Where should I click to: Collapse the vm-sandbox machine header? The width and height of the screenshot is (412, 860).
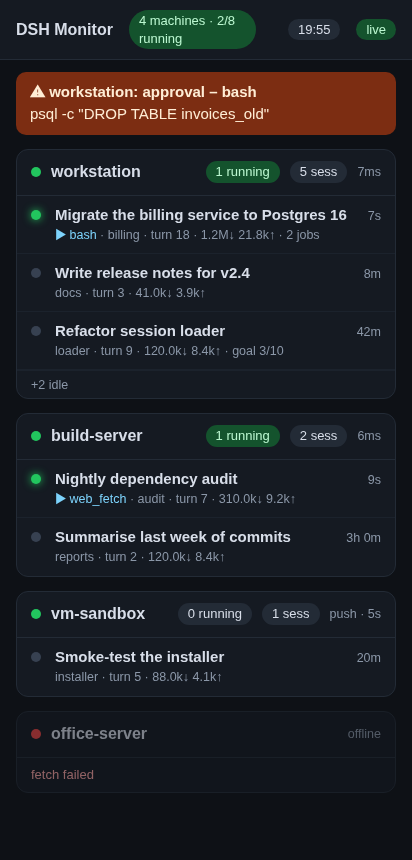tap(206, 614)
